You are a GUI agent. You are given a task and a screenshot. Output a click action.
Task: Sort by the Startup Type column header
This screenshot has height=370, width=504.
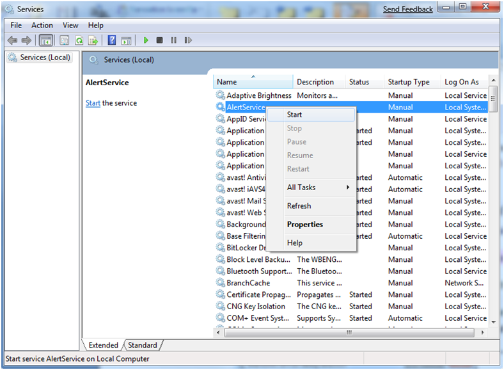pos(413,82)
